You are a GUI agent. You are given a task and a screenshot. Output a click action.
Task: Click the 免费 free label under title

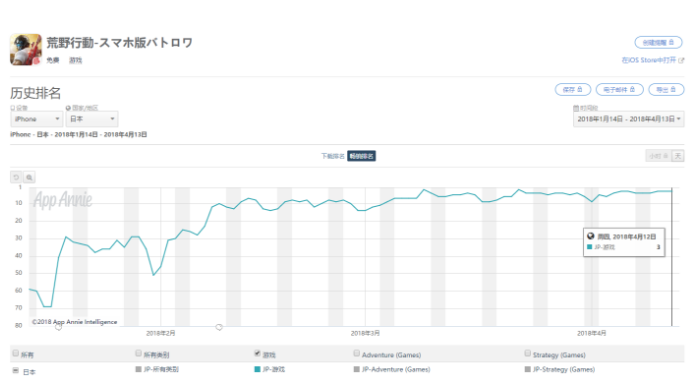coord(53,60)
